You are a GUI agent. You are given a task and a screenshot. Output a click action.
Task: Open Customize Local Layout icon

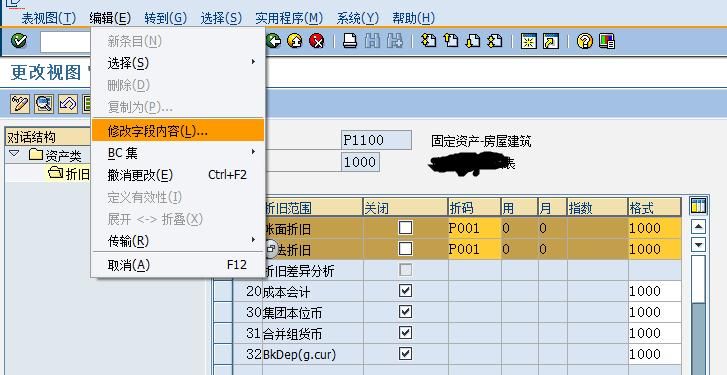(607, 41)
